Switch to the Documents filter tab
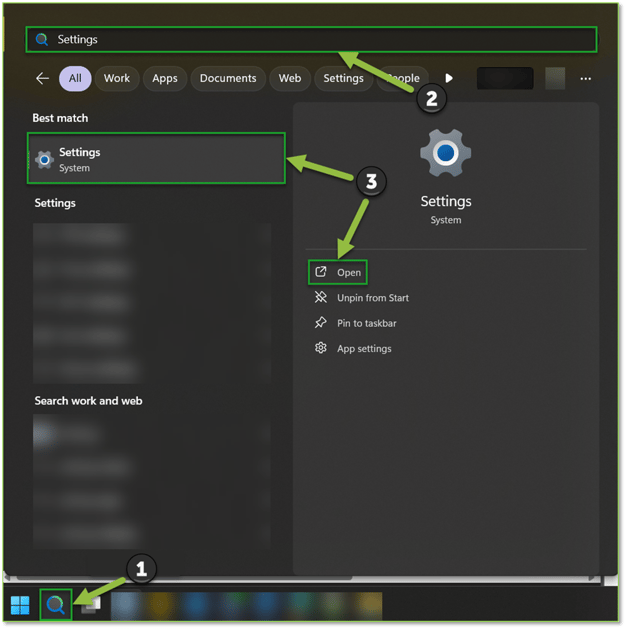Image resolution: width=626 pixels, height=629 pixels. click(x=228, y=78)
